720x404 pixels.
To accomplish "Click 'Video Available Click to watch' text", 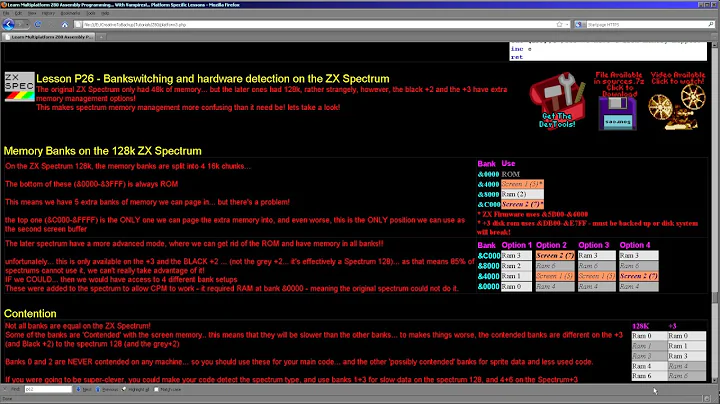I will tap(677, 78).
